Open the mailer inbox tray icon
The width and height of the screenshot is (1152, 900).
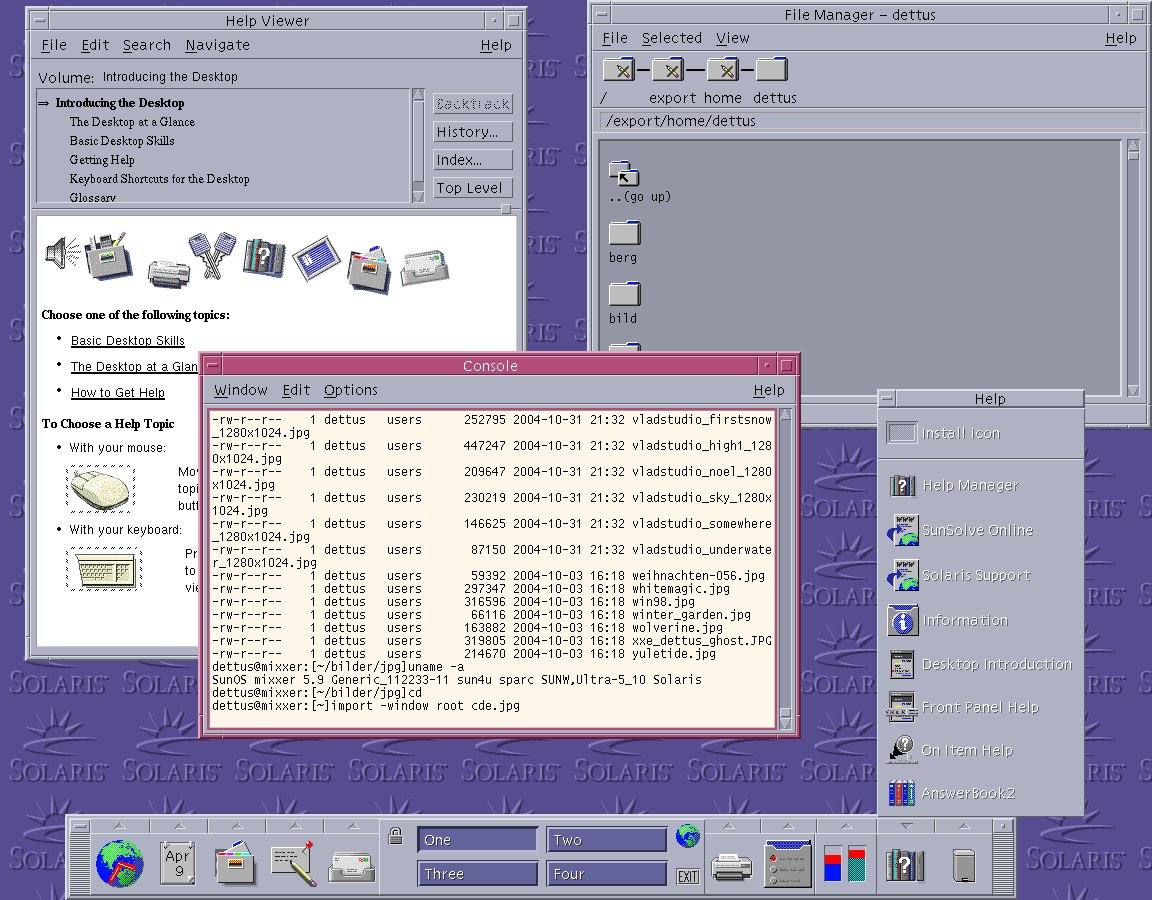tap(352, 867)
